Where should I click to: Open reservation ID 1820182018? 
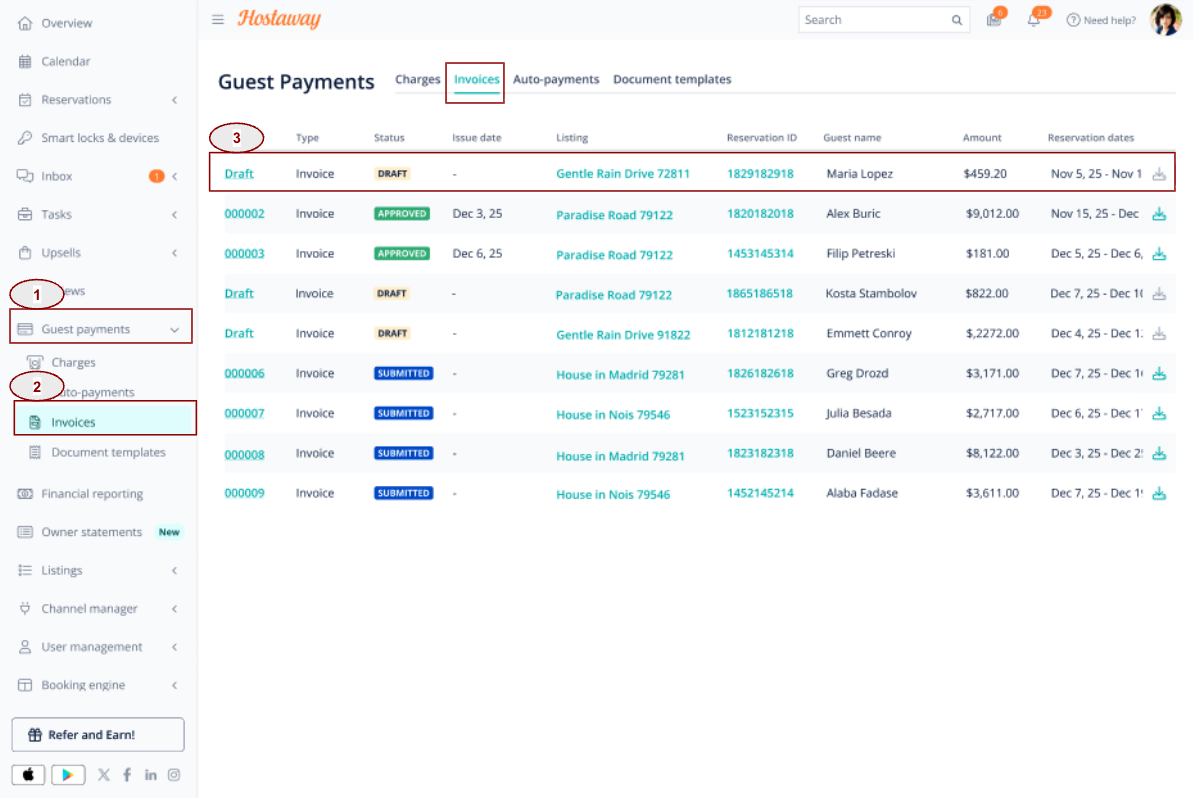759,214
